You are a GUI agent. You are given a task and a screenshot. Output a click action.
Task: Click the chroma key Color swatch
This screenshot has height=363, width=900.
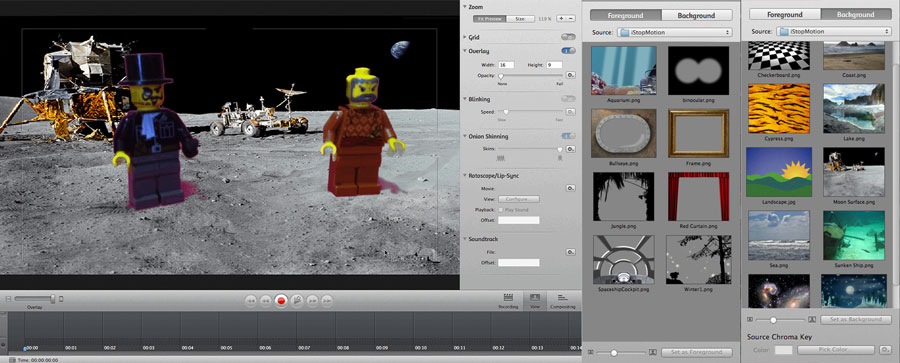click(x=783, y=350)
